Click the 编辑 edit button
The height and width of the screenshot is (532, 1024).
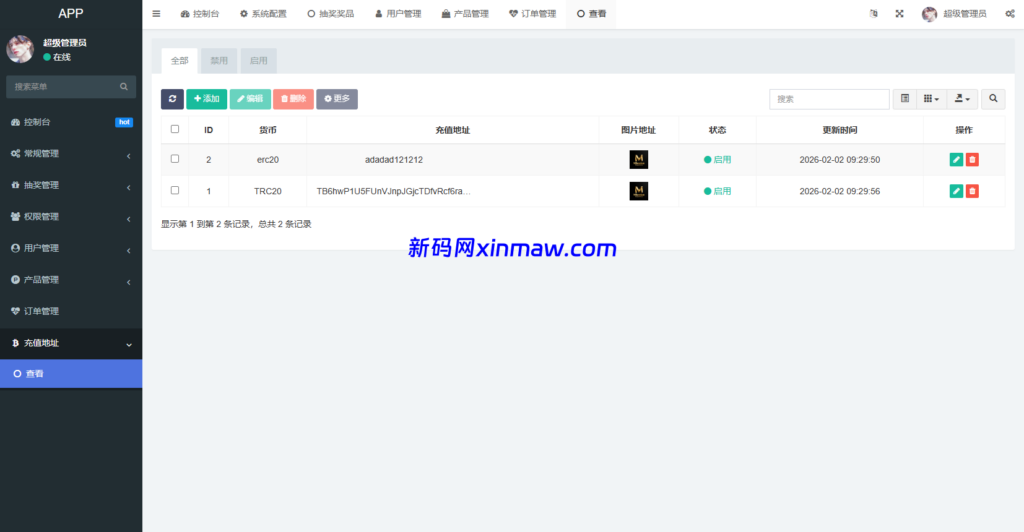[x=250, y=99]
